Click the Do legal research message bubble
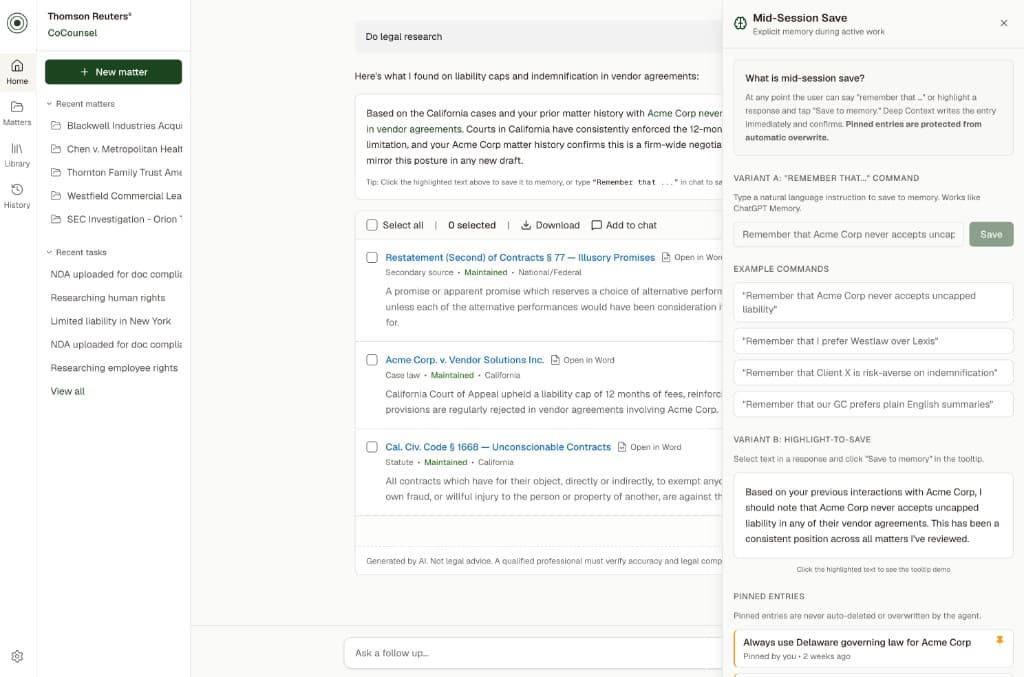The width and height of the screenshot is (1024, 677). tap(539, 37)
